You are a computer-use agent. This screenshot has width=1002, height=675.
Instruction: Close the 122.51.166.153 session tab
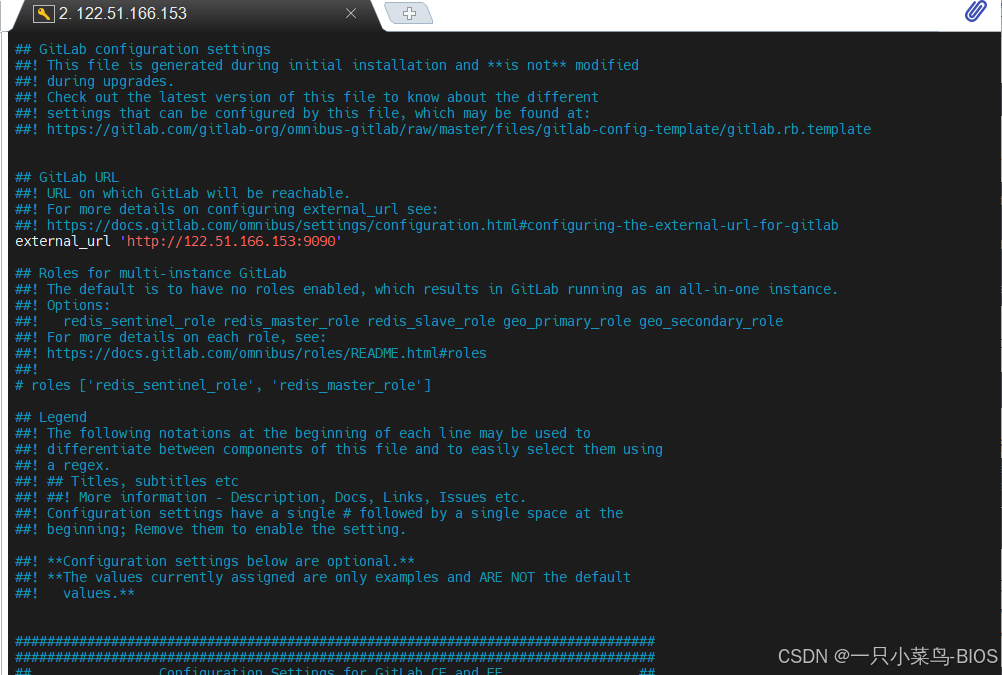[349, 14]
